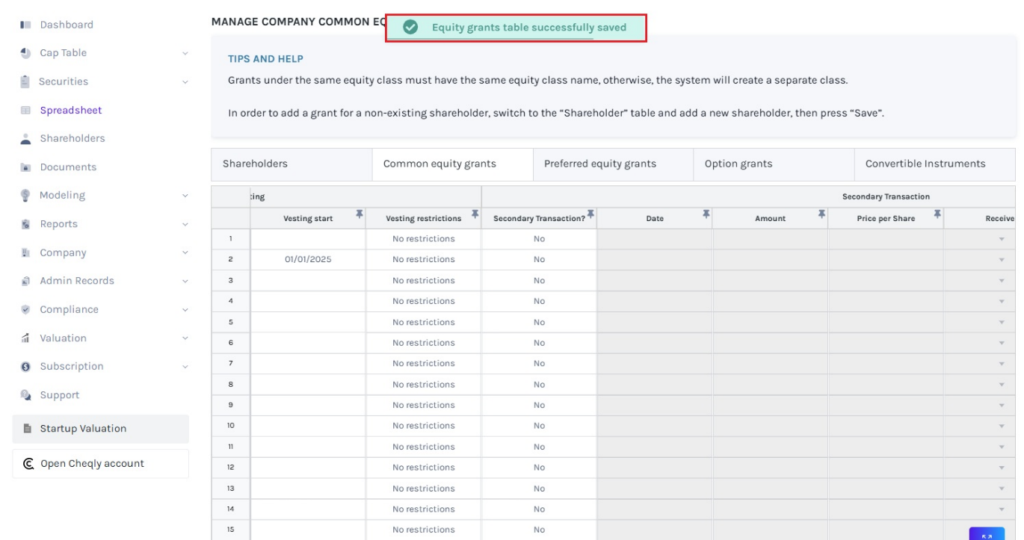Screen dimensions: 1024x540
Task: Click the Valuation chart icon
Action: point(26,339)
